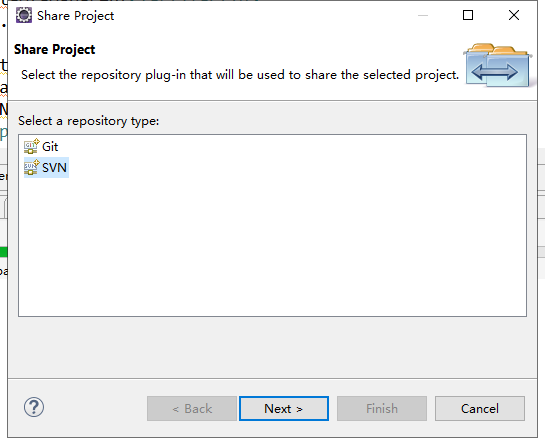
Task: Click the SVN repository type icon
Action: (31, 168)
